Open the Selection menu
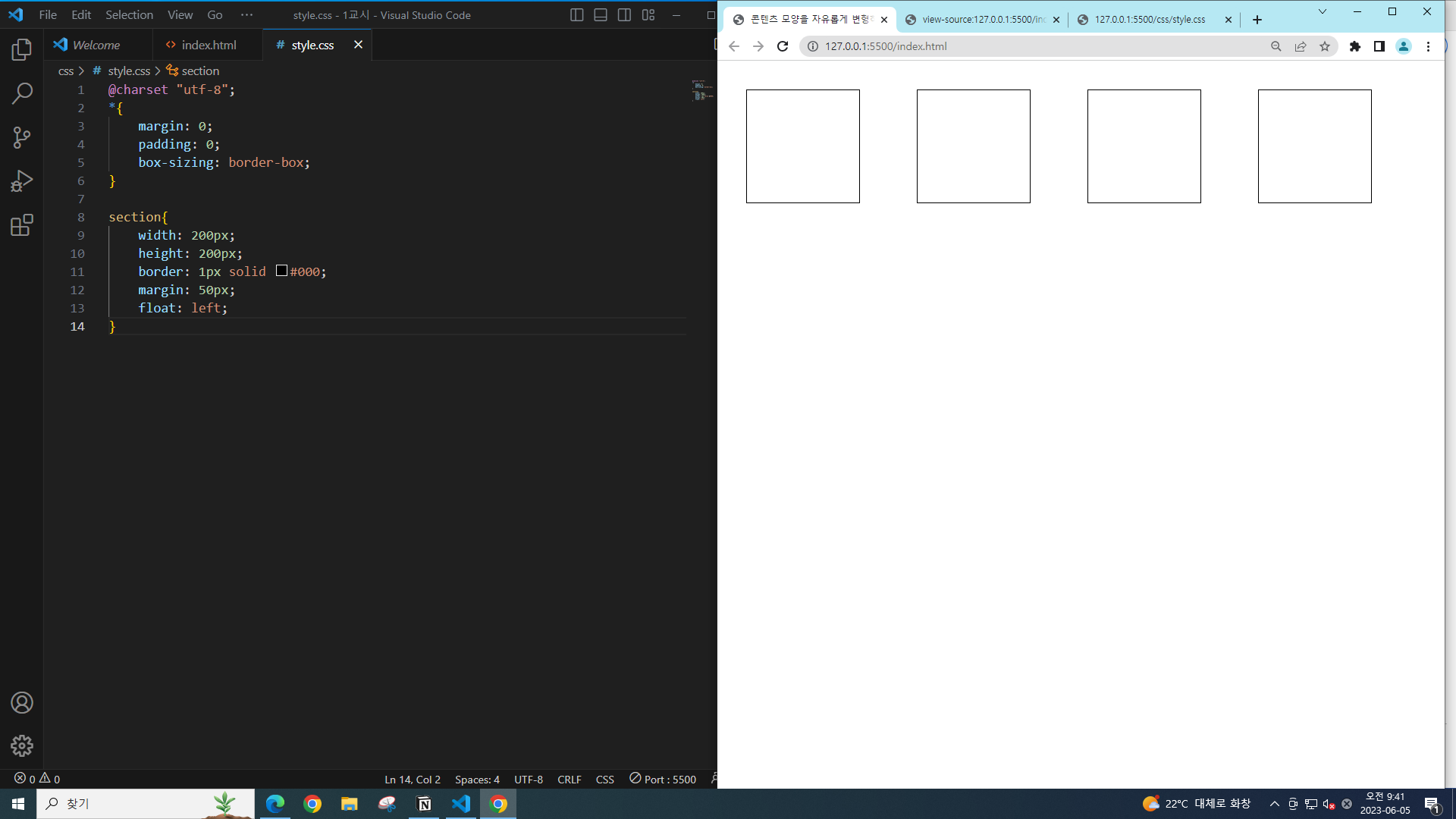Image resolution: width=1456 pixels, height=819 pixels. click(129, 15)
